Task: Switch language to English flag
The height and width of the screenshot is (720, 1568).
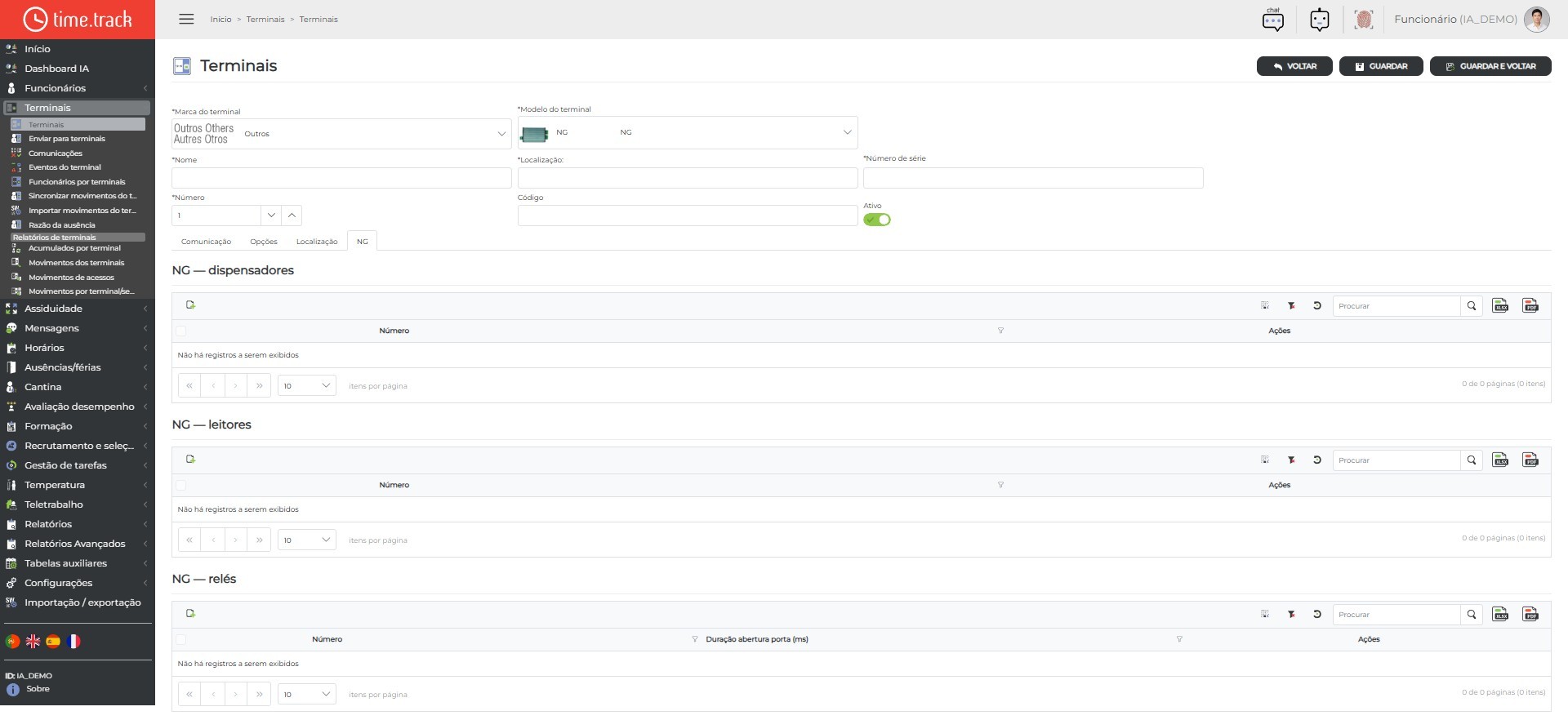Action: click(x=33, y=642)
